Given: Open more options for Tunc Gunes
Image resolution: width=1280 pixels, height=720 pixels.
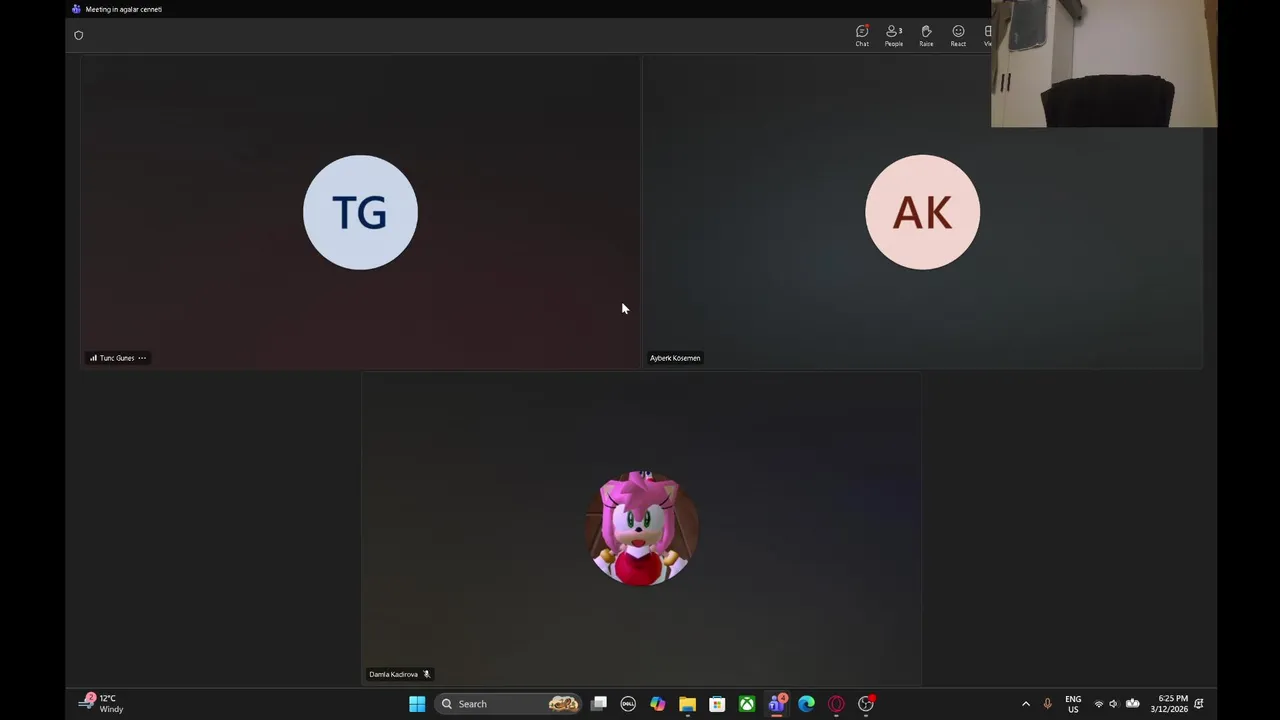Looking at the screenshot, I should (x=142, y=358).
